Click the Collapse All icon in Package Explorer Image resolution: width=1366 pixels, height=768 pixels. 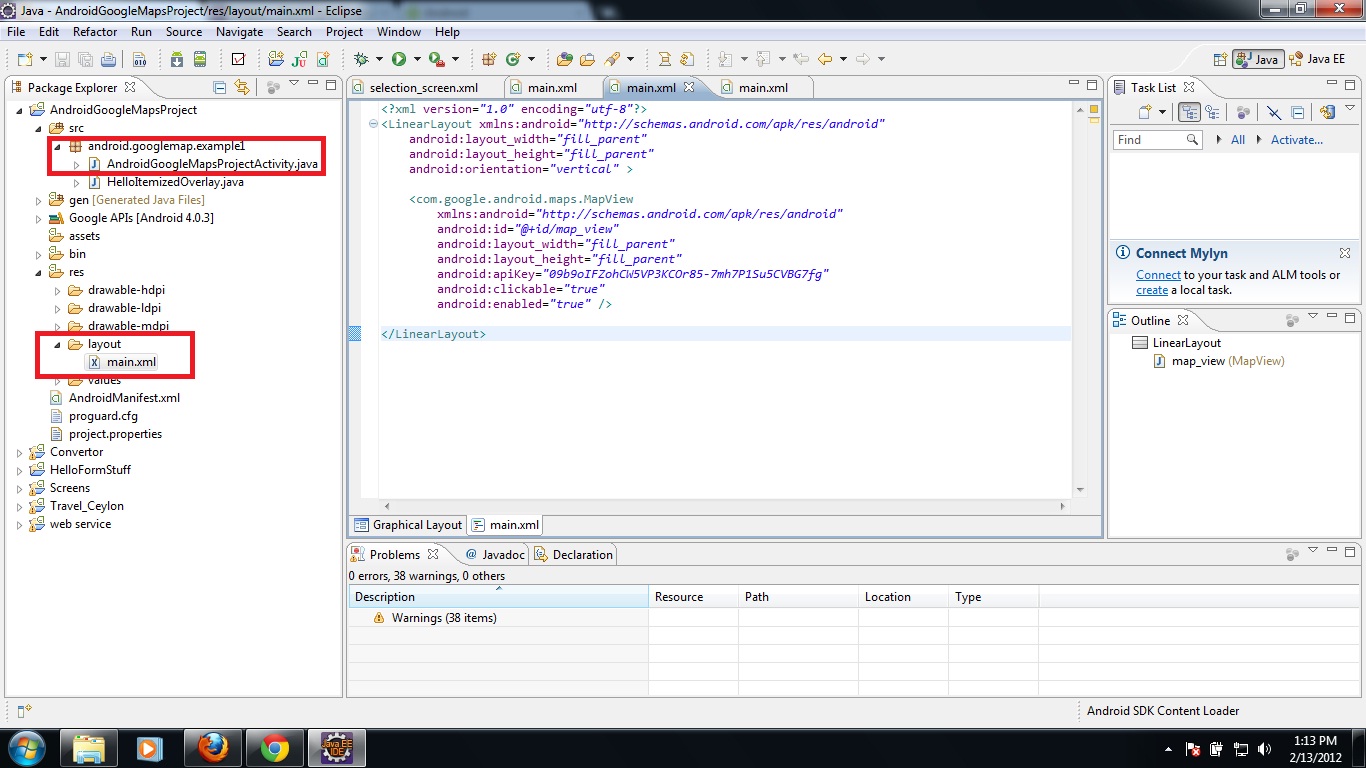pos(220,87)
